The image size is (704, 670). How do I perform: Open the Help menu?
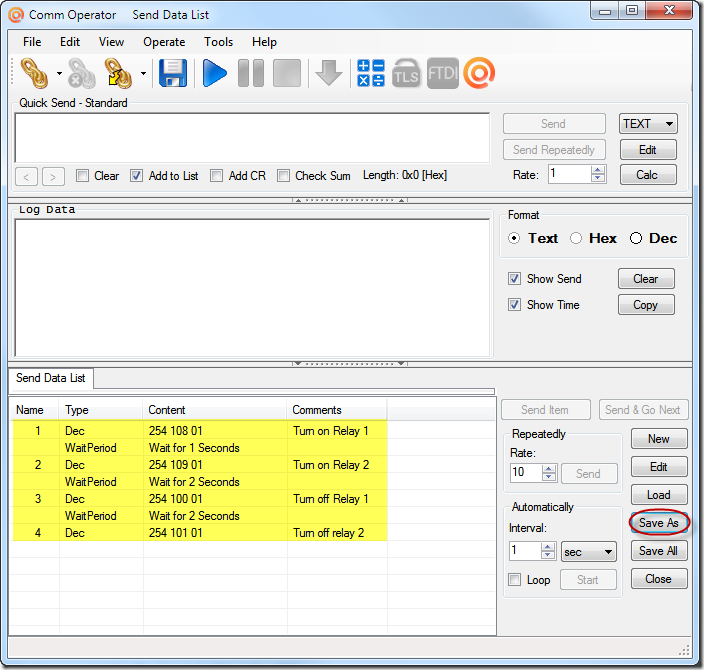(264, 42)
